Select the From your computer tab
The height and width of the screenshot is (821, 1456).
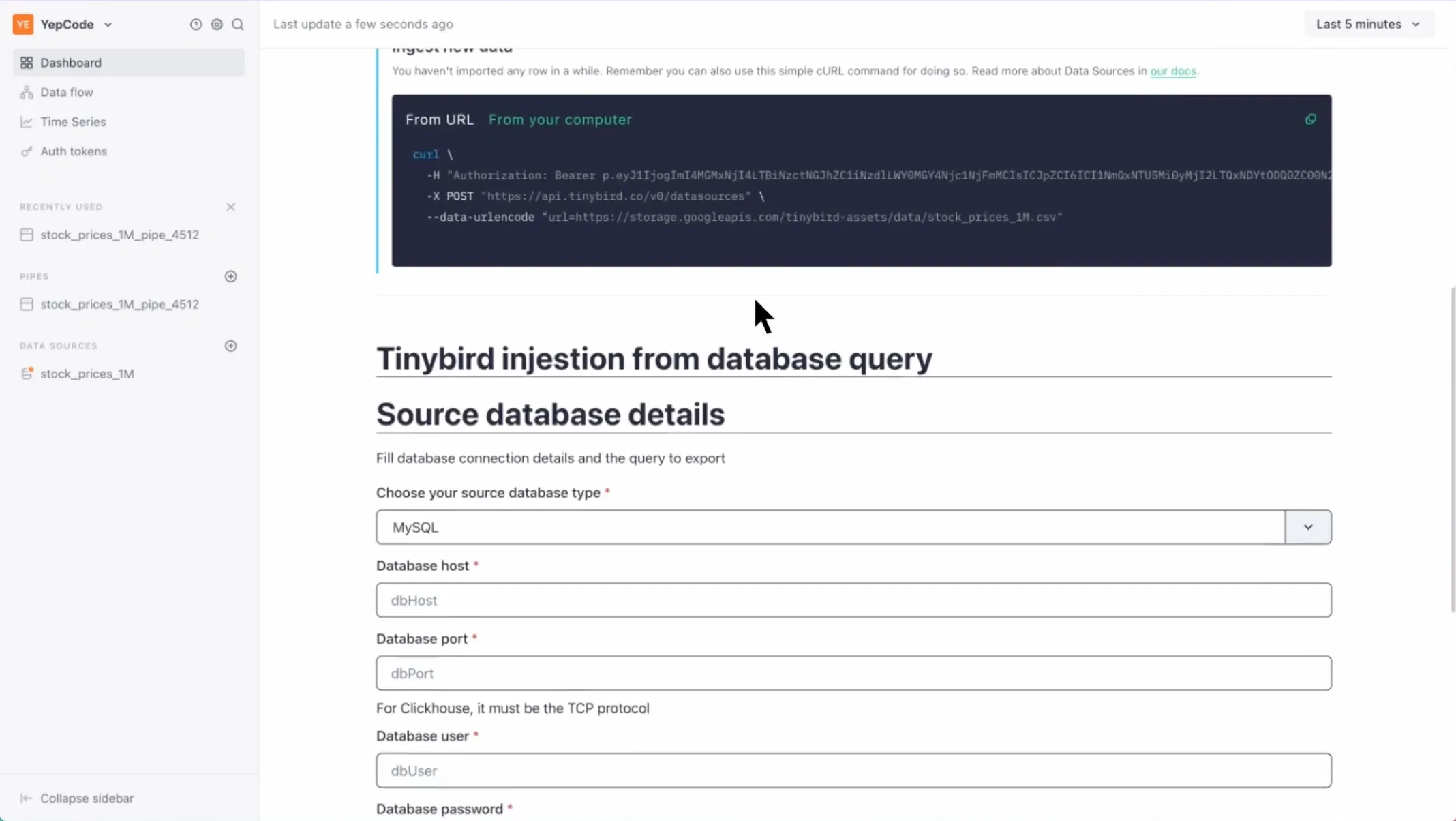[x=560, y=119]
